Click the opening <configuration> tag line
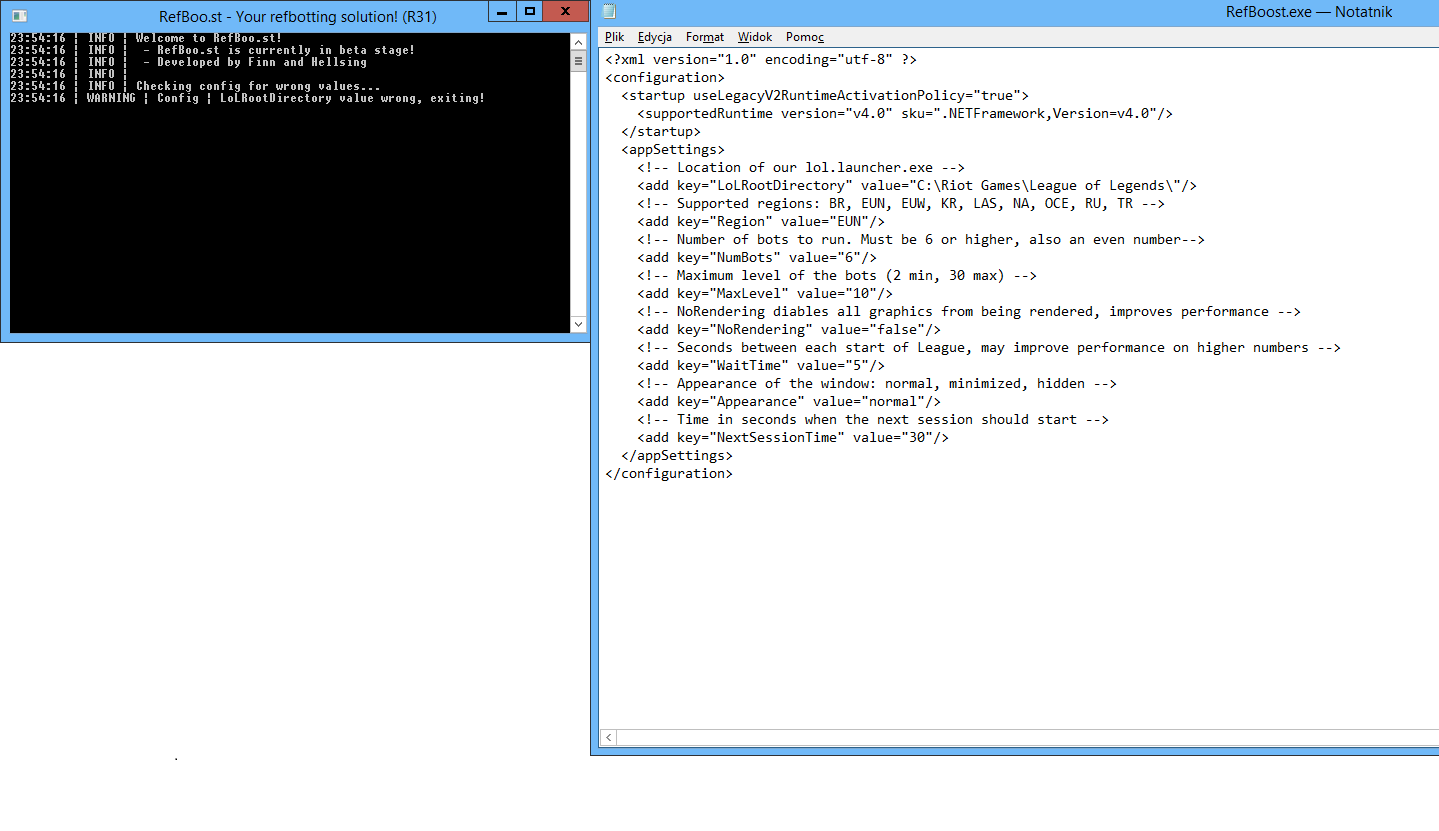Screen dimensions: 1439x831 (665, 78)
